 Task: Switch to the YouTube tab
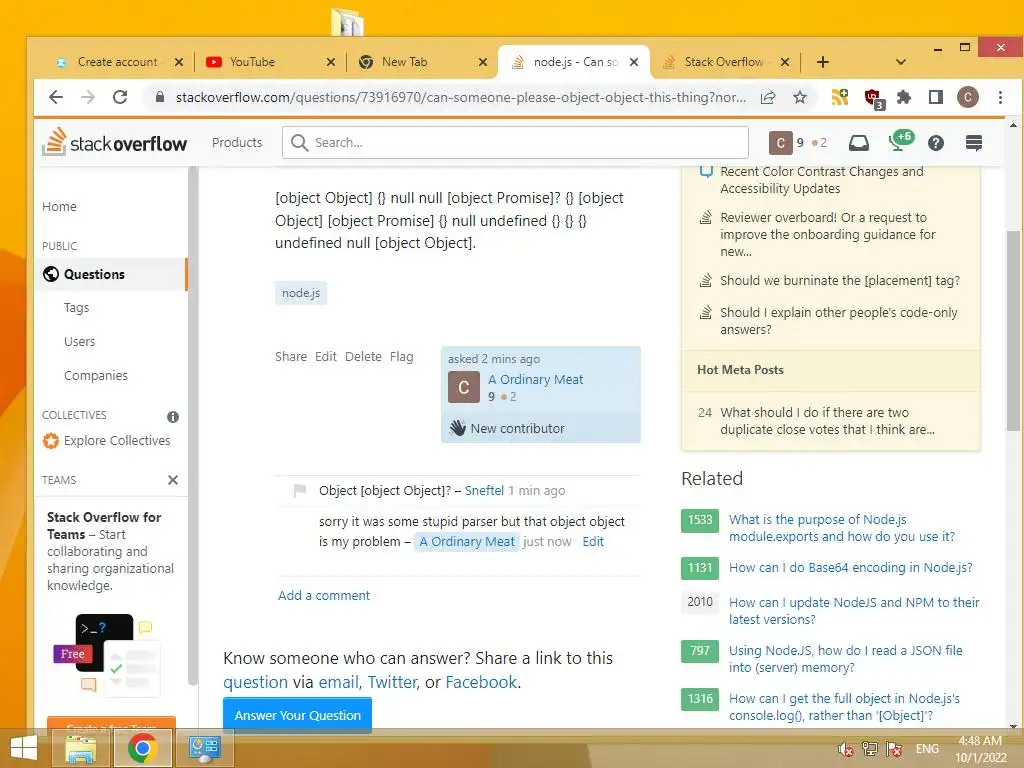[268, 62]
